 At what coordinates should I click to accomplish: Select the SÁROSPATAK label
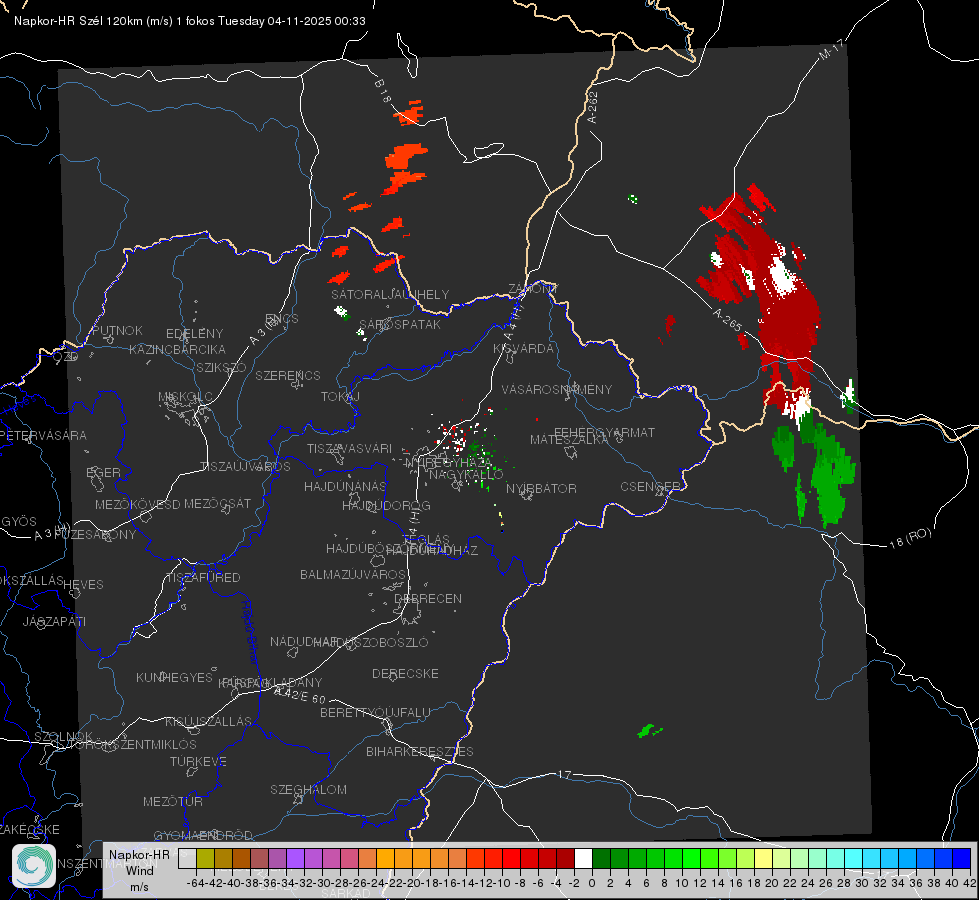coord(400,325)
